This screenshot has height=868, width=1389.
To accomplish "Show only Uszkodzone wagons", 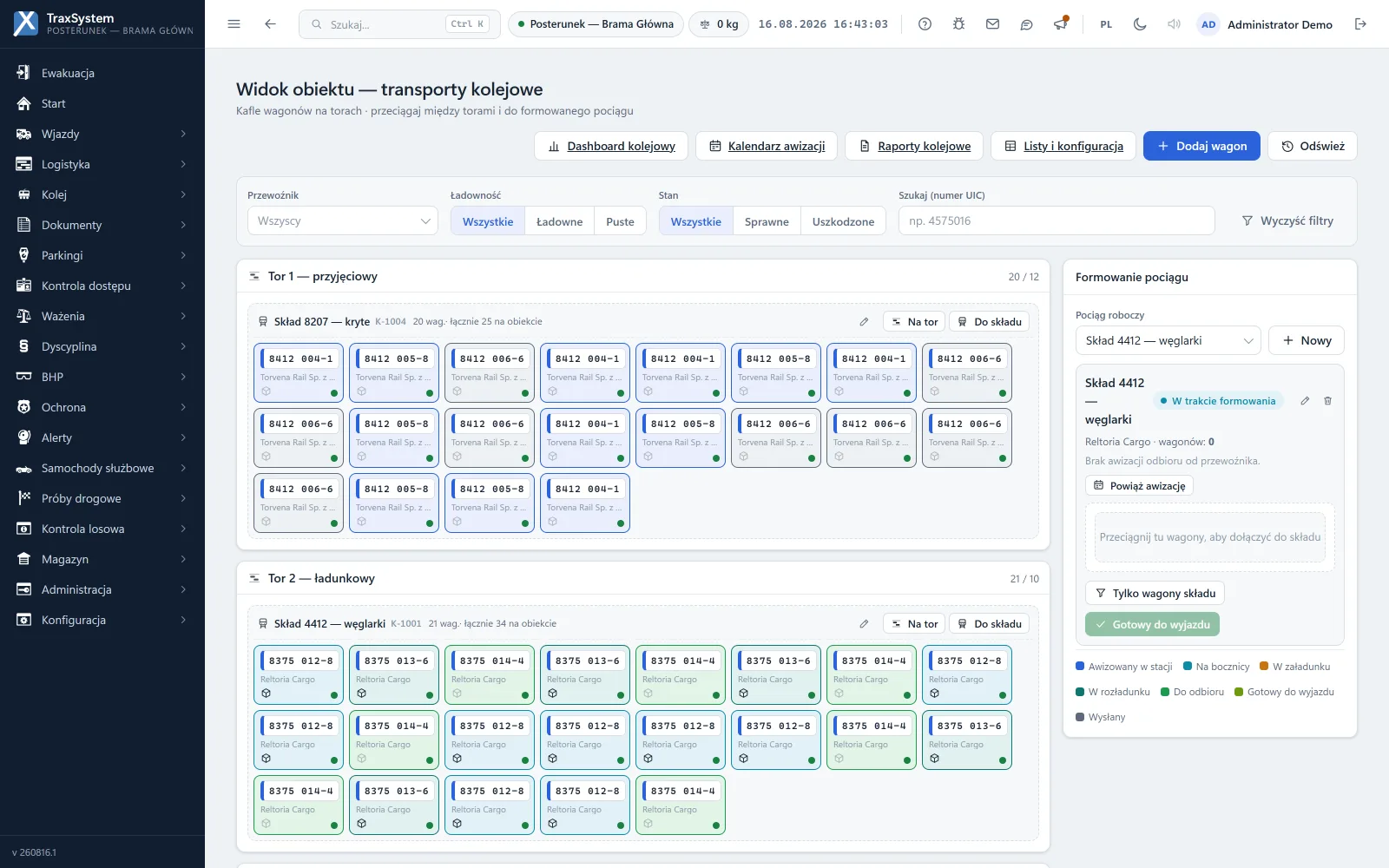I will pos(843,221).
